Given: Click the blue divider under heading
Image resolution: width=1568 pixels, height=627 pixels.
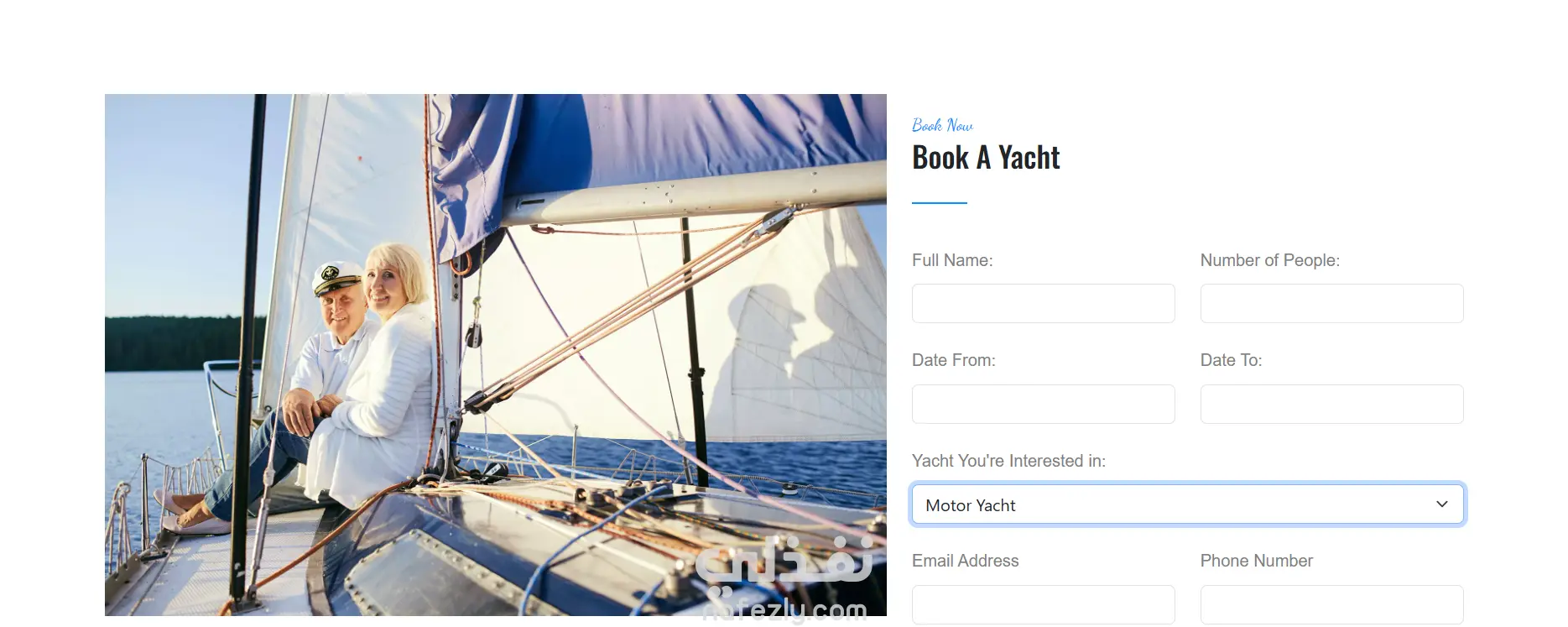Looking at the screenshot, I should pyautogui.click(x=940, y=202).
